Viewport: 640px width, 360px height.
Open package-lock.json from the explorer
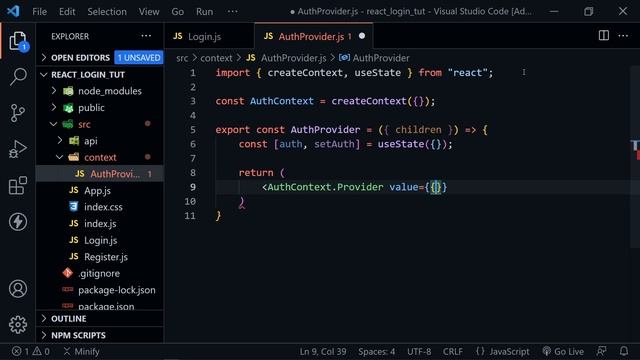click(x=116, y=290)
